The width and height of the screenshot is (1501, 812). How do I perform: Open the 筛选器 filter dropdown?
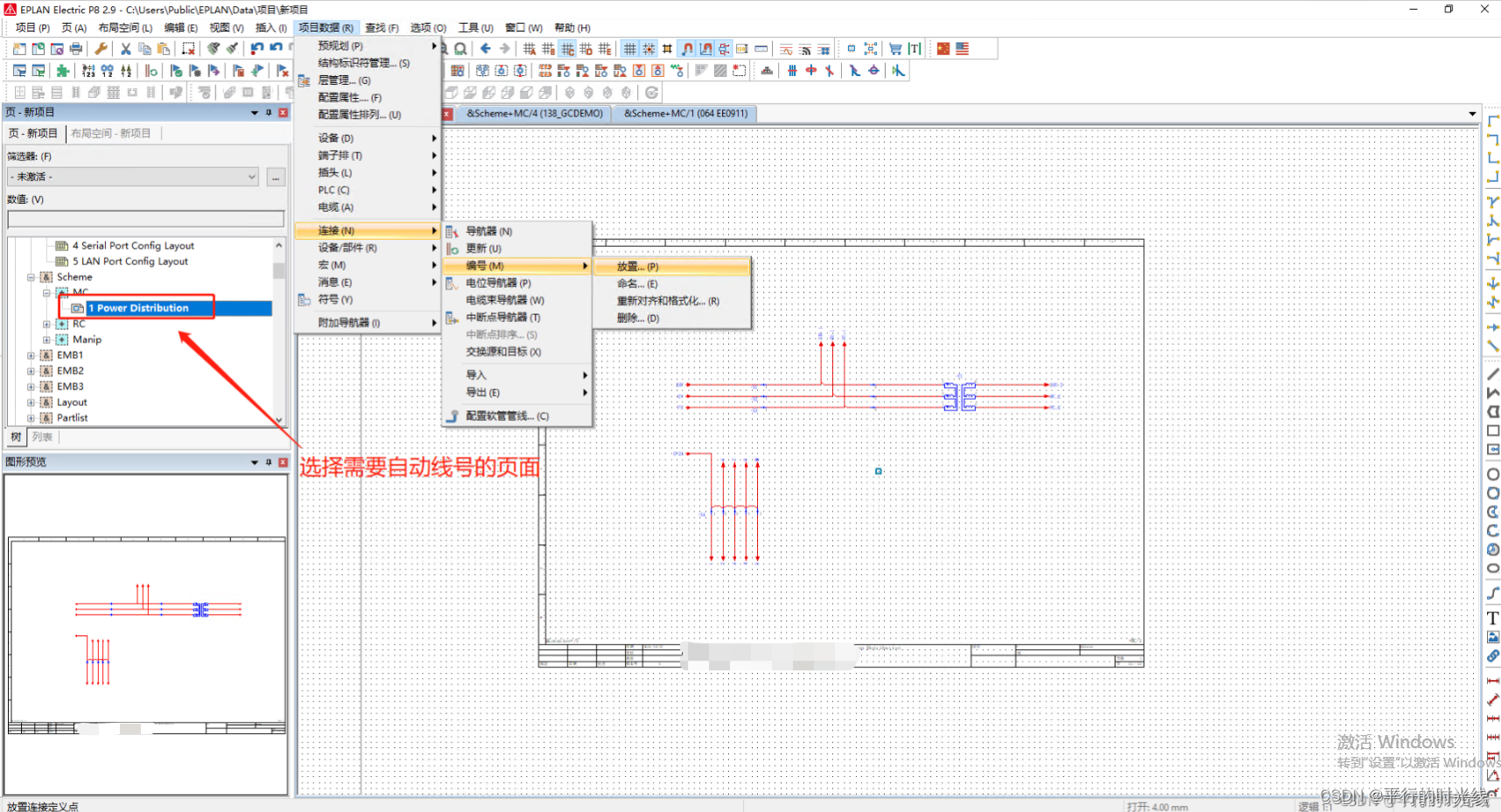pos(252,177)
